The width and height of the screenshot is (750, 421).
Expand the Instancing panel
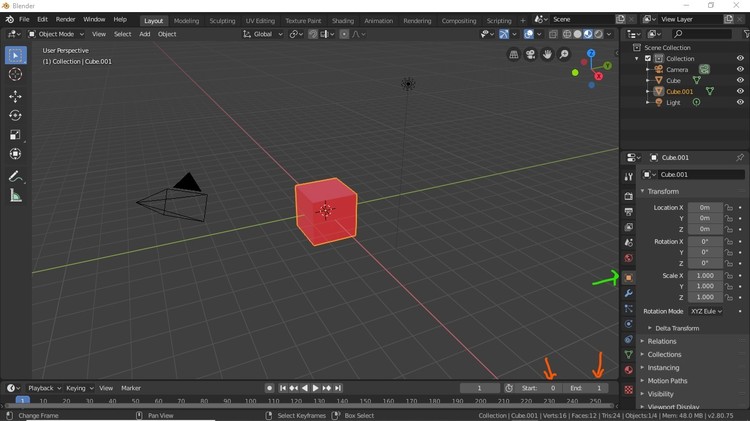[663, 367]
